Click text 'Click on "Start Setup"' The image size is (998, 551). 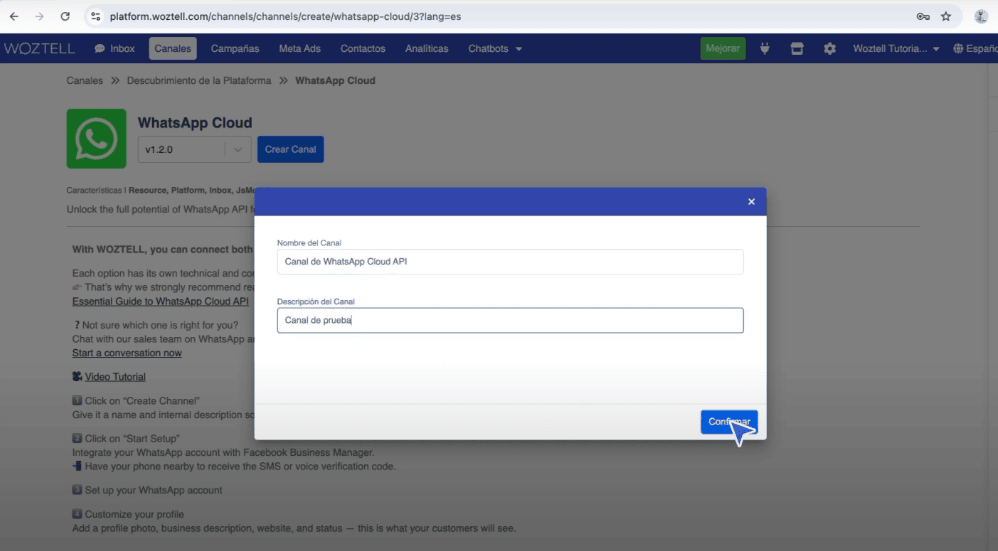(132, 438)
